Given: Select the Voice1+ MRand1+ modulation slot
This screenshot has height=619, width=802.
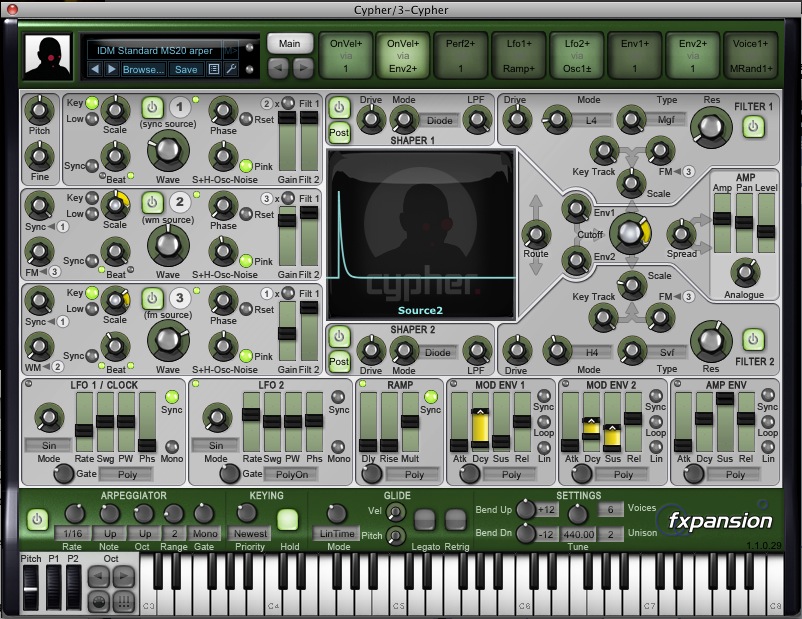Looking at the screenshot, I should pos(751,56).
